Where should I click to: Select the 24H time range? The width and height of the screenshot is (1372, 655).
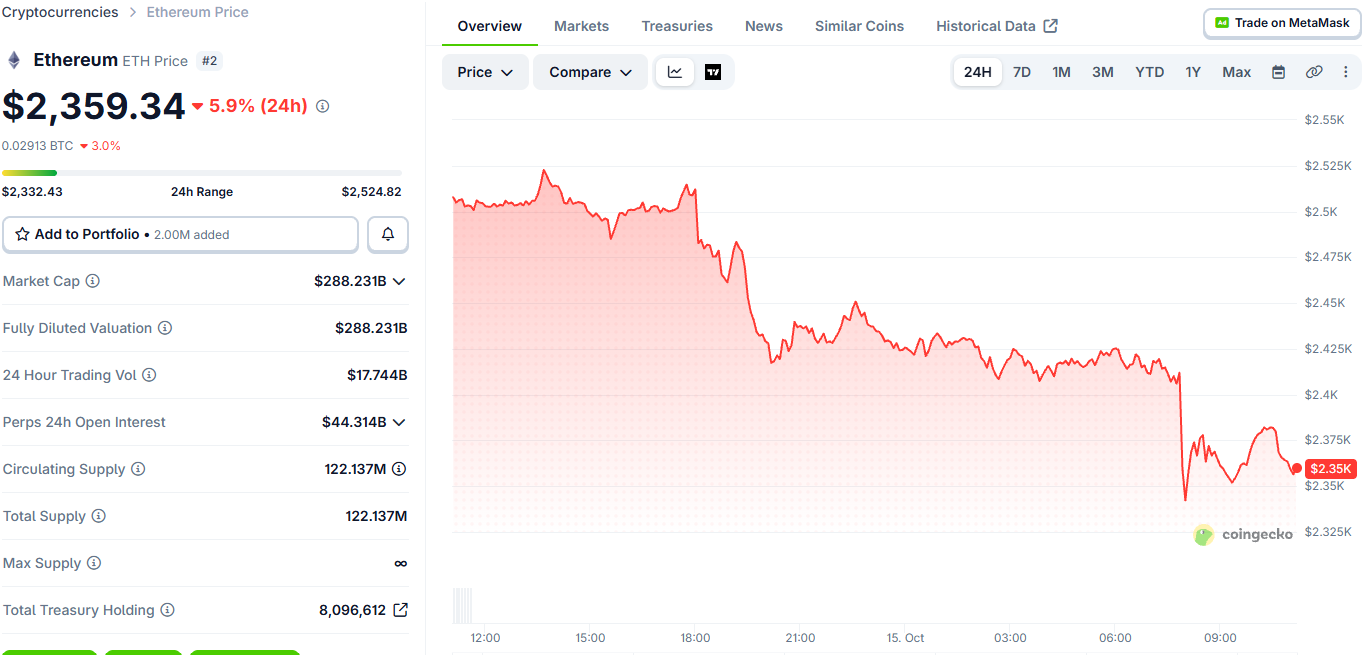coord(978,72)
